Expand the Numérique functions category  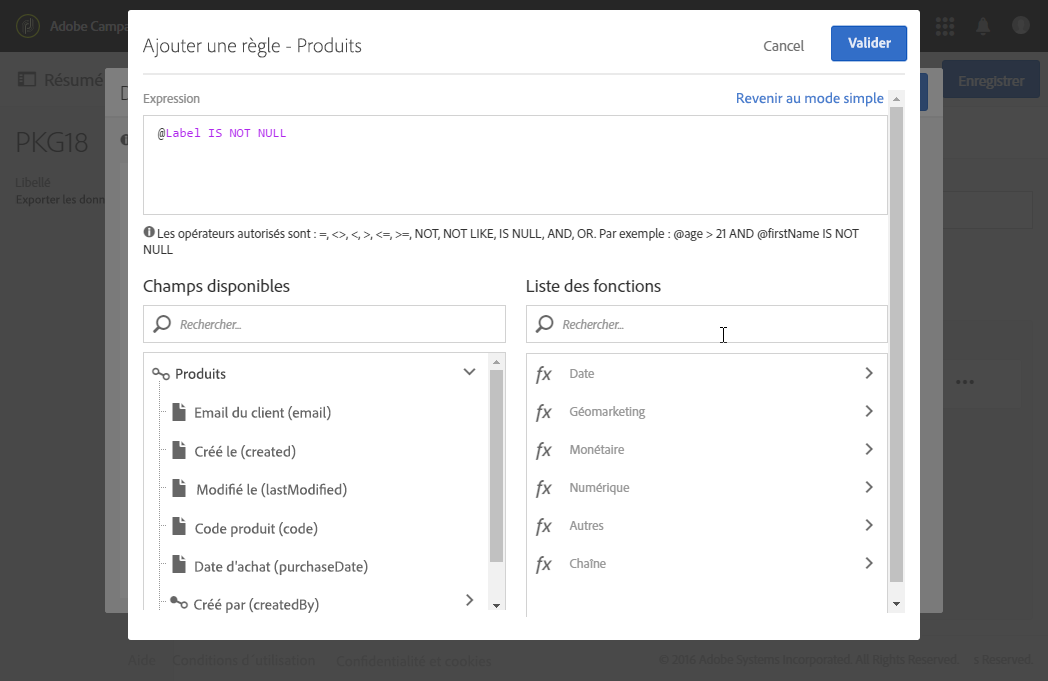pos(868,488)
